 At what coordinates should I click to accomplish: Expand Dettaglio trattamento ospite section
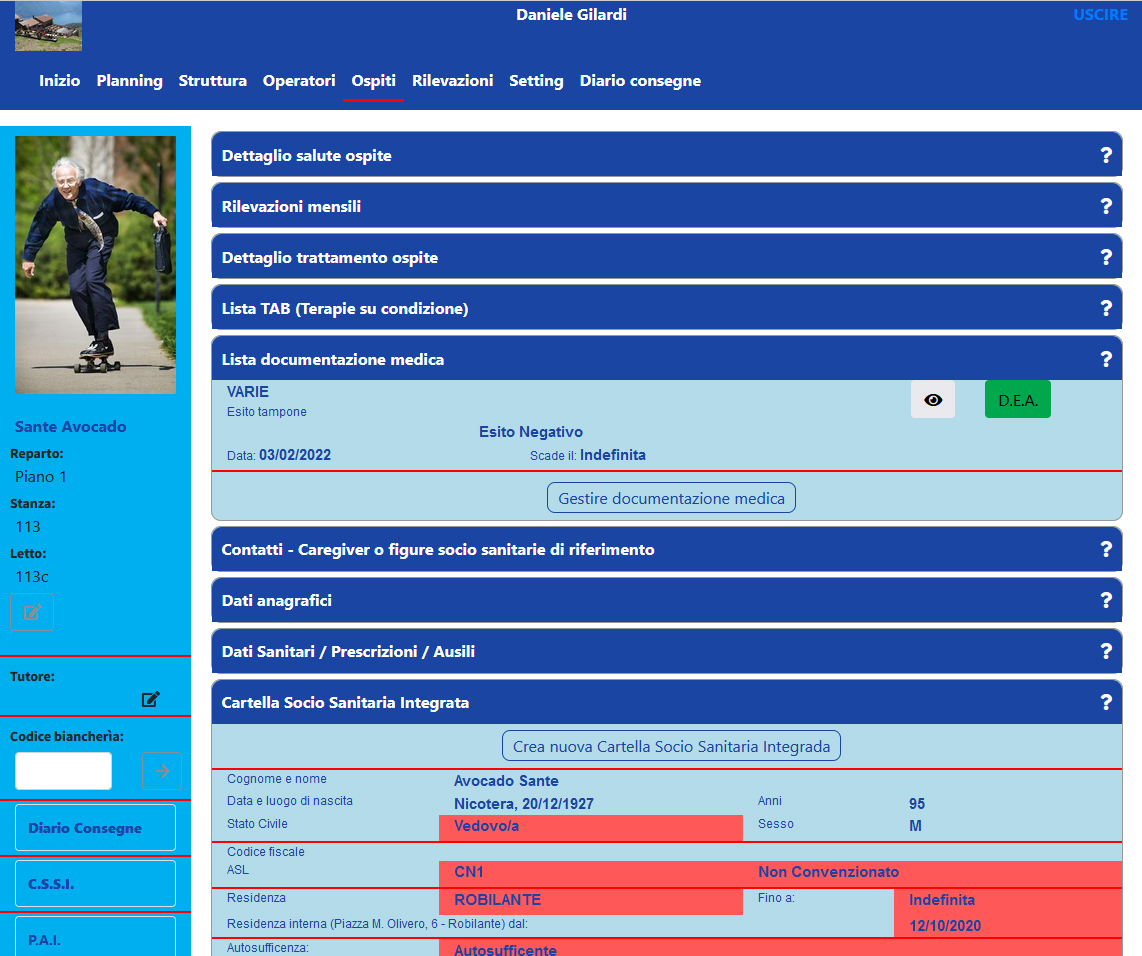tap(330, 258)
